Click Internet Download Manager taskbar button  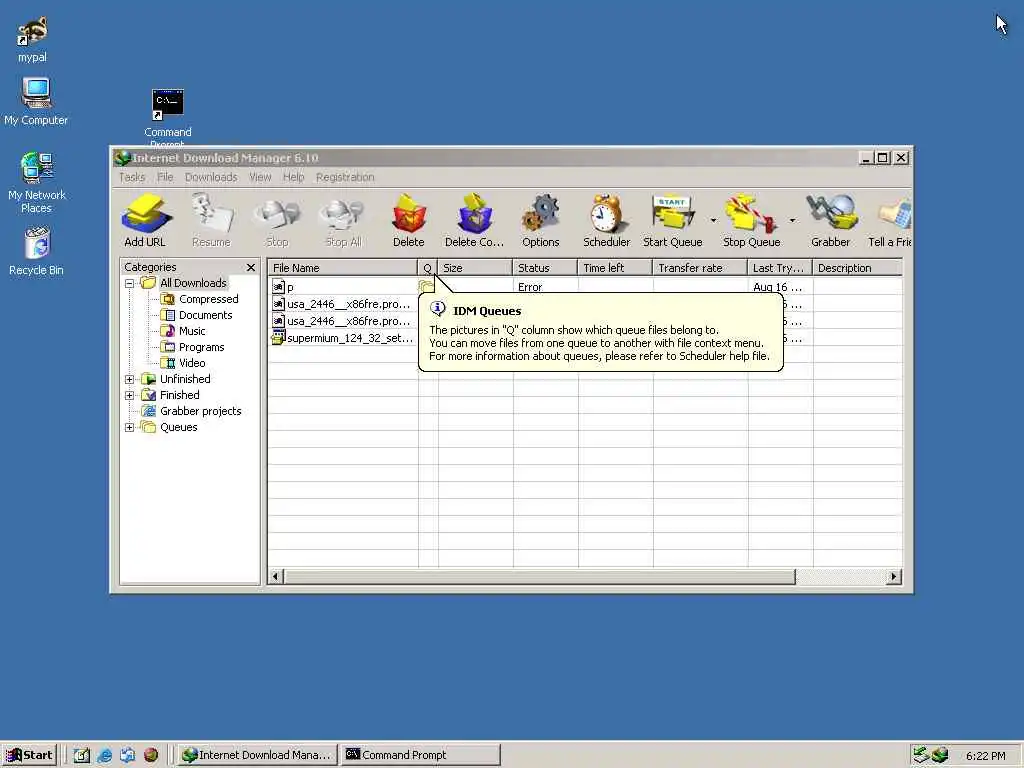point(257,755)
